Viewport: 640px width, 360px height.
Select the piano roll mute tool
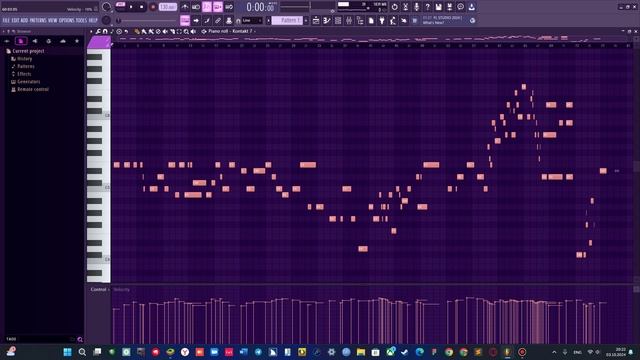(x=165, y=31)
